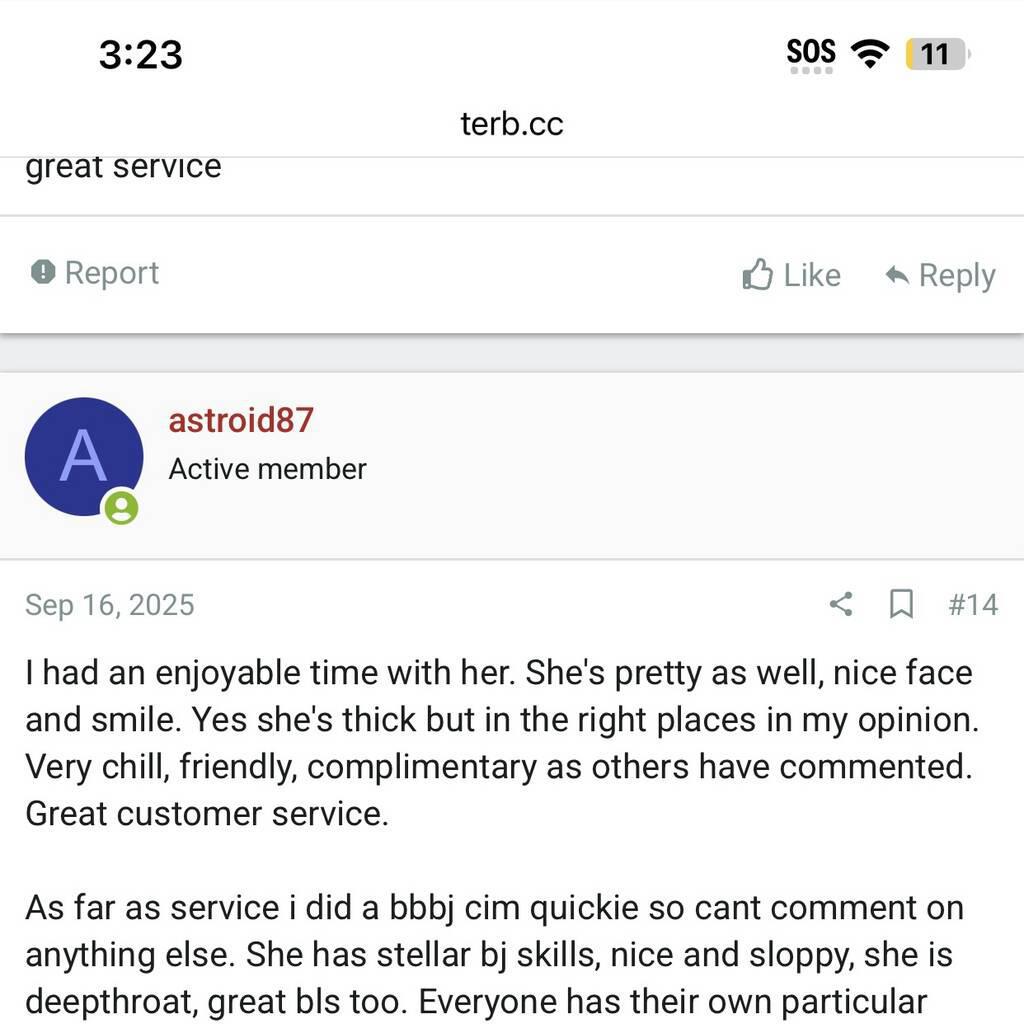
Task: Tap the green online status badge on the avatar
Action: pos(121,507)
